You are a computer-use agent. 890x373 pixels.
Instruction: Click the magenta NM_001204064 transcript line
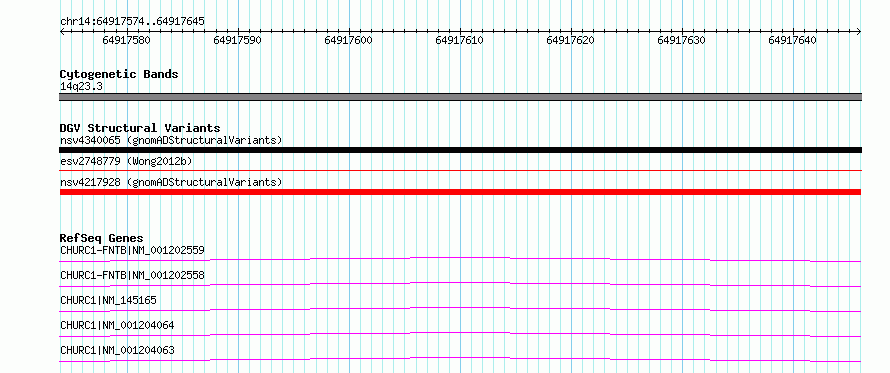pyautogui.click(x=460, y=334)
